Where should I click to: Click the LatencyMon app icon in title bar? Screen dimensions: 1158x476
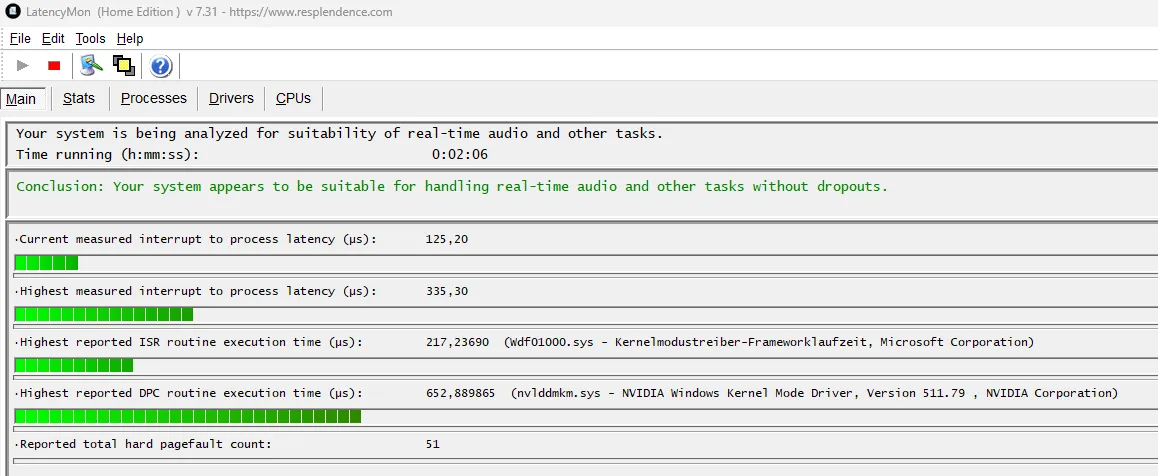(13, 12)
